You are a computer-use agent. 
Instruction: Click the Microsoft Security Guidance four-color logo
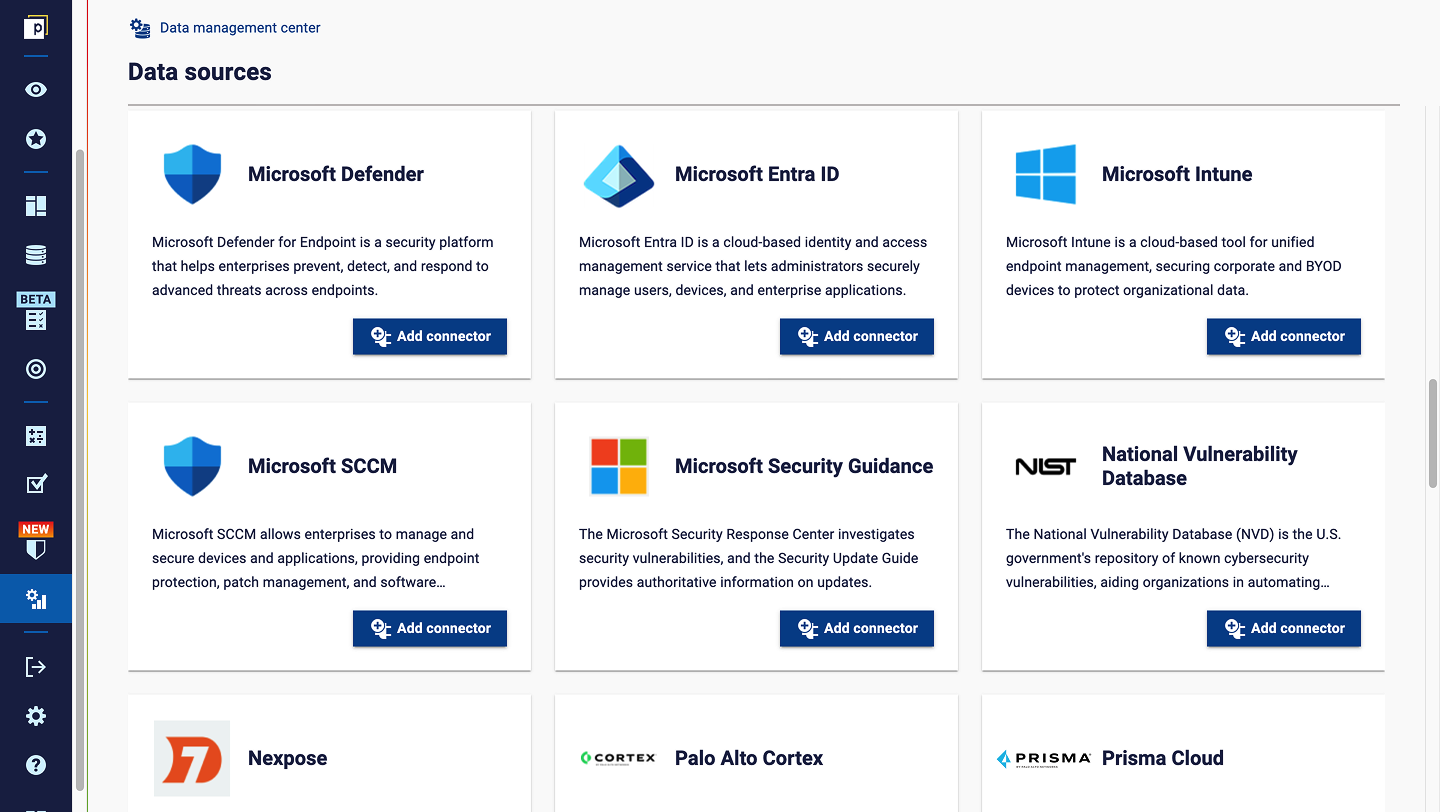click(619, 466)
